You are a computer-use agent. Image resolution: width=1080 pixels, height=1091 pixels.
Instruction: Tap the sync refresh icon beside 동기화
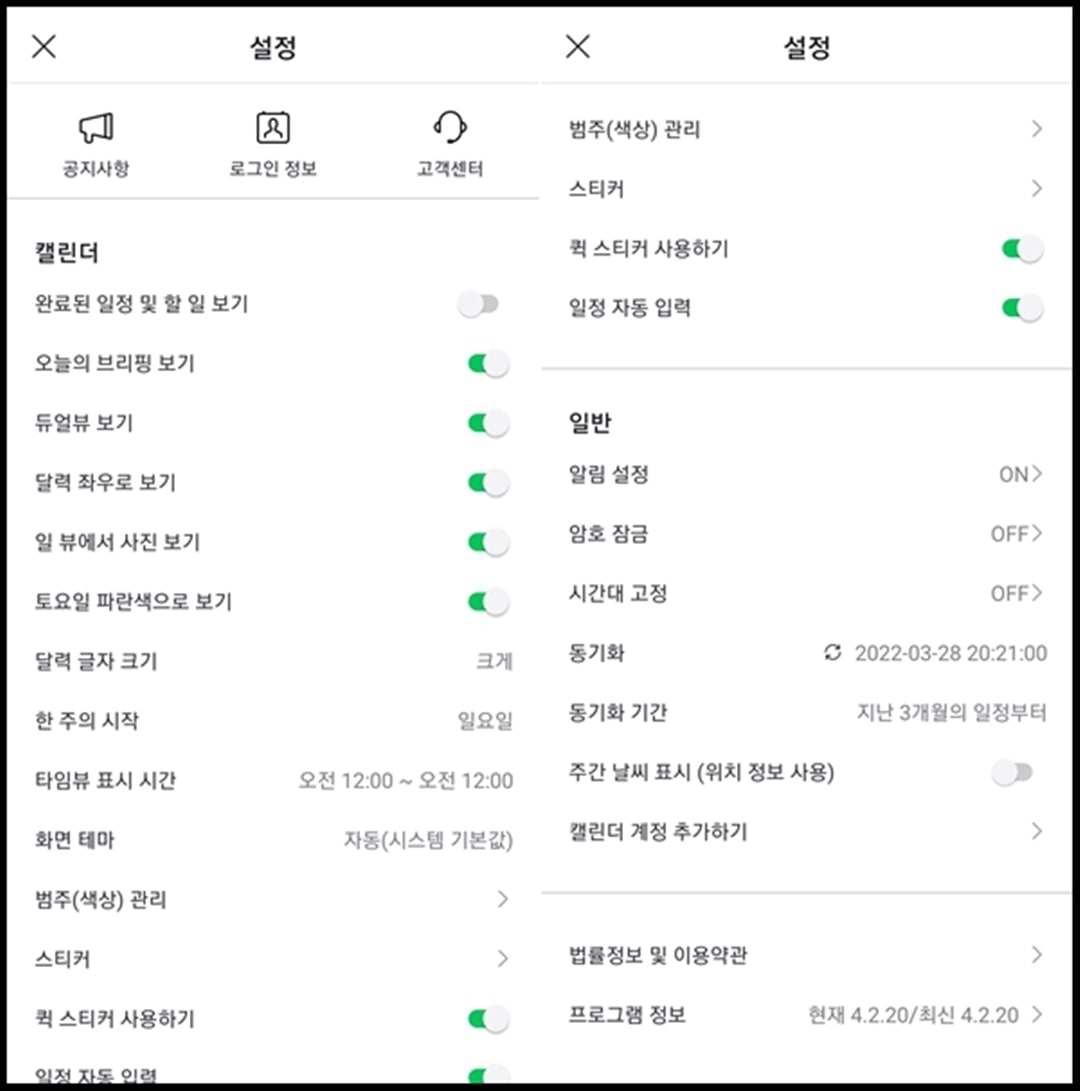[832, 653]
